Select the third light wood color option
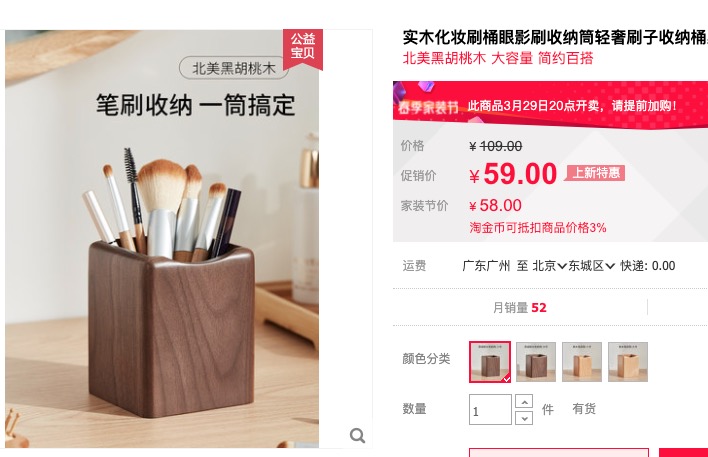This screenshot has height=457, width=708. pyautogui.click(x=582, y=362)
